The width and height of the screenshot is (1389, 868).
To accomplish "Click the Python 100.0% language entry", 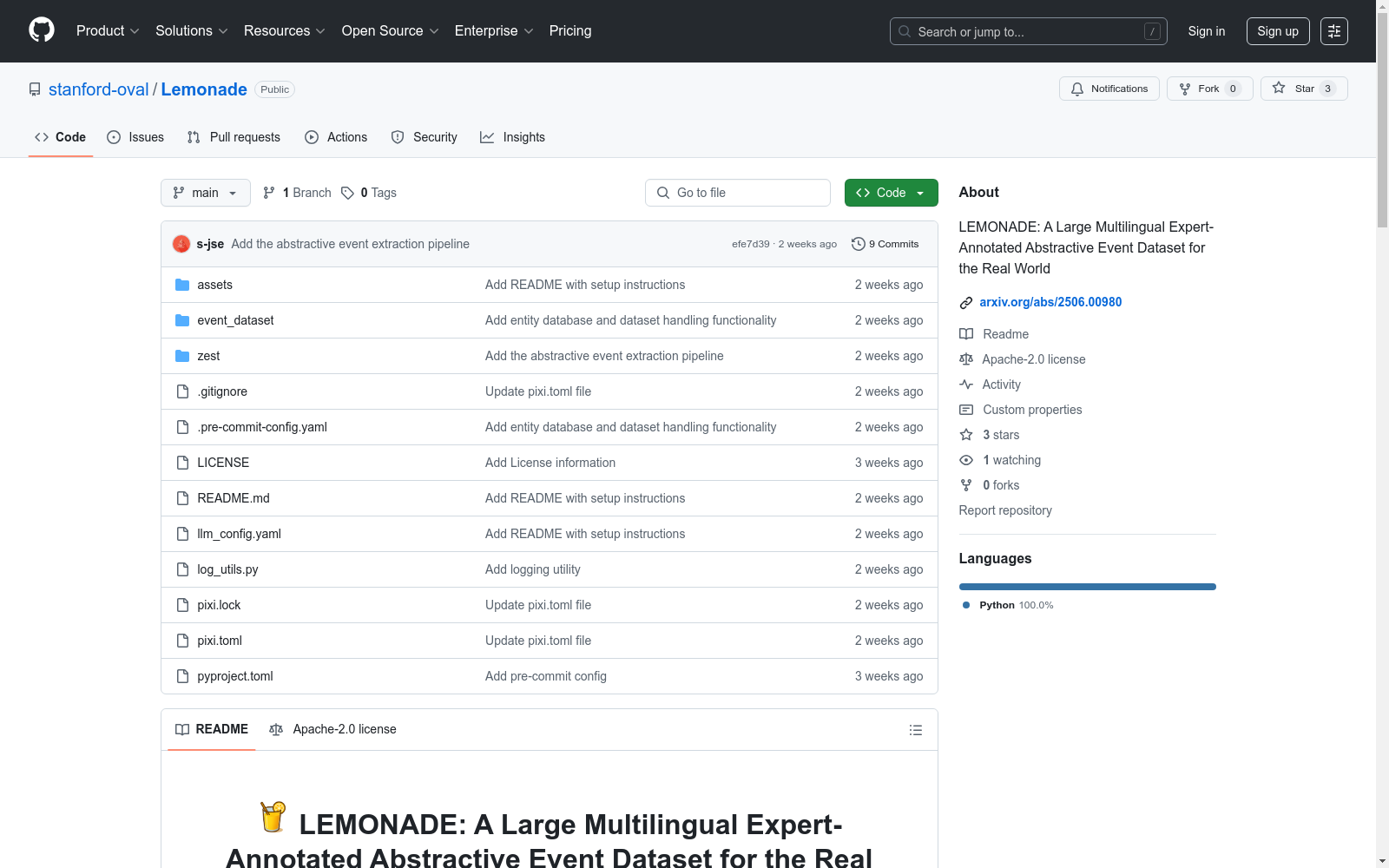I will 1008,605.
